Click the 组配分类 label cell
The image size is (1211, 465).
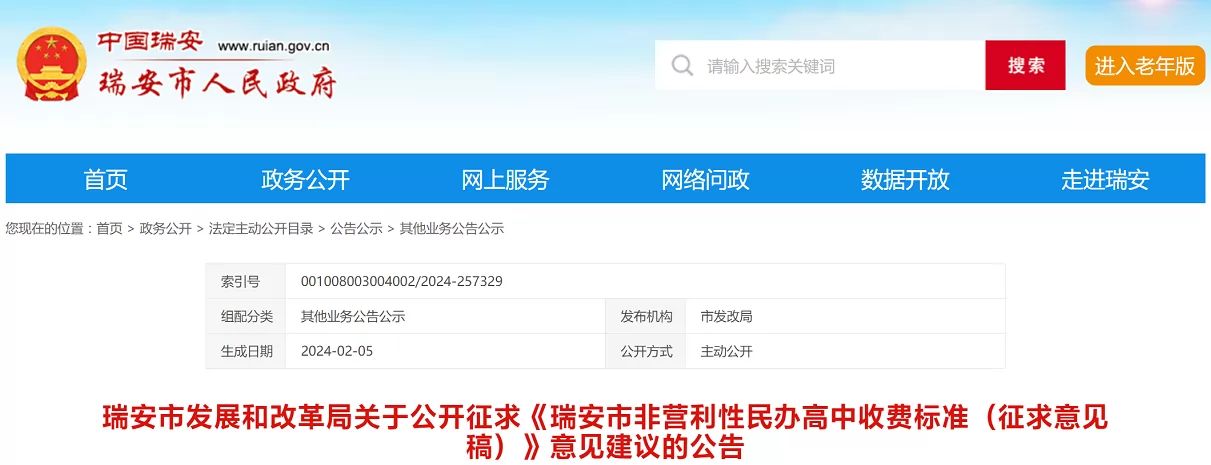point(245,317)
